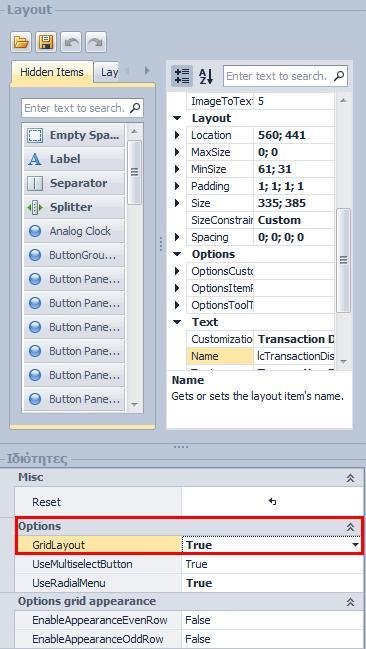
Task: Select the Splitter item in hidden items
Action: tap(74, 207)
